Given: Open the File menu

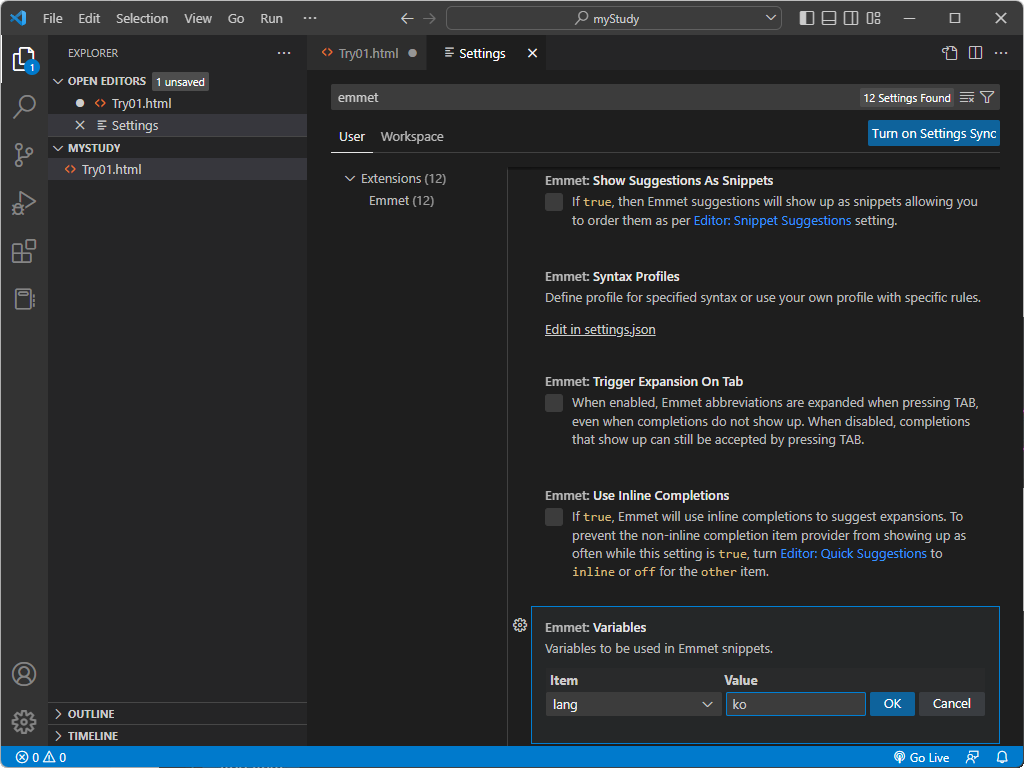Looking at the screenshot, I should [53, 18].
